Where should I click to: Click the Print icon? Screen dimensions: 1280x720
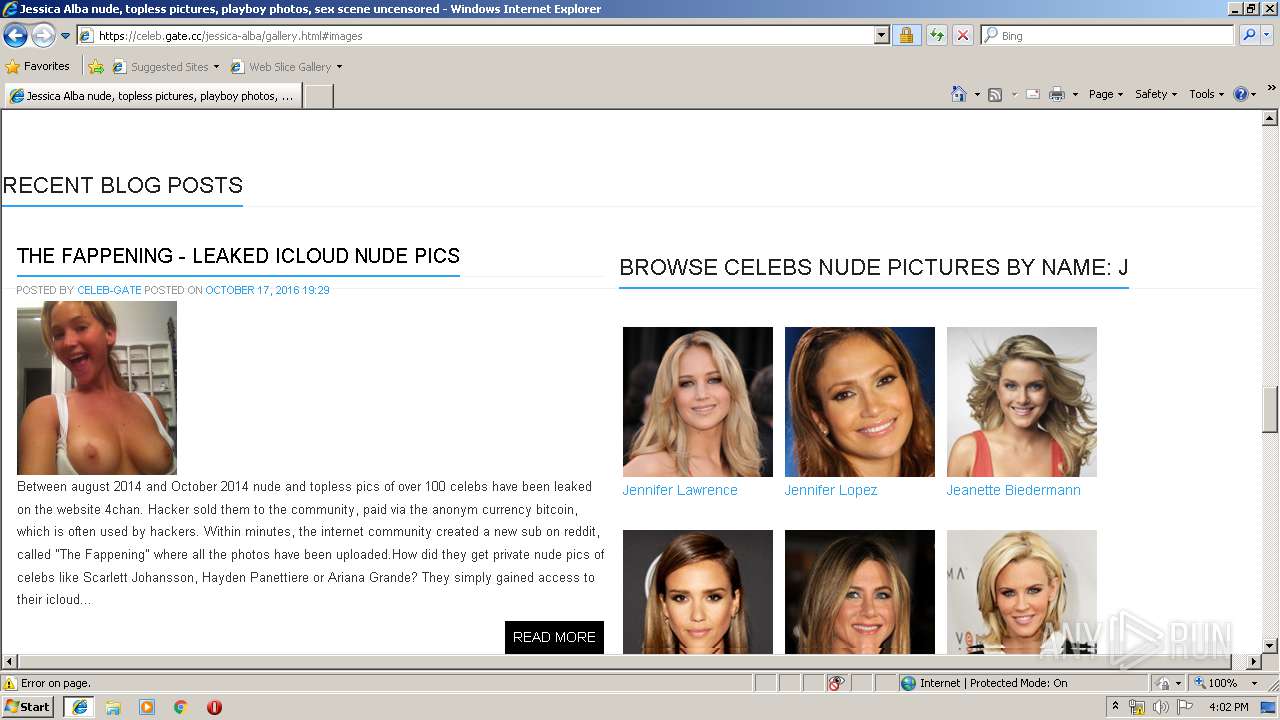tap(1057, 94)
